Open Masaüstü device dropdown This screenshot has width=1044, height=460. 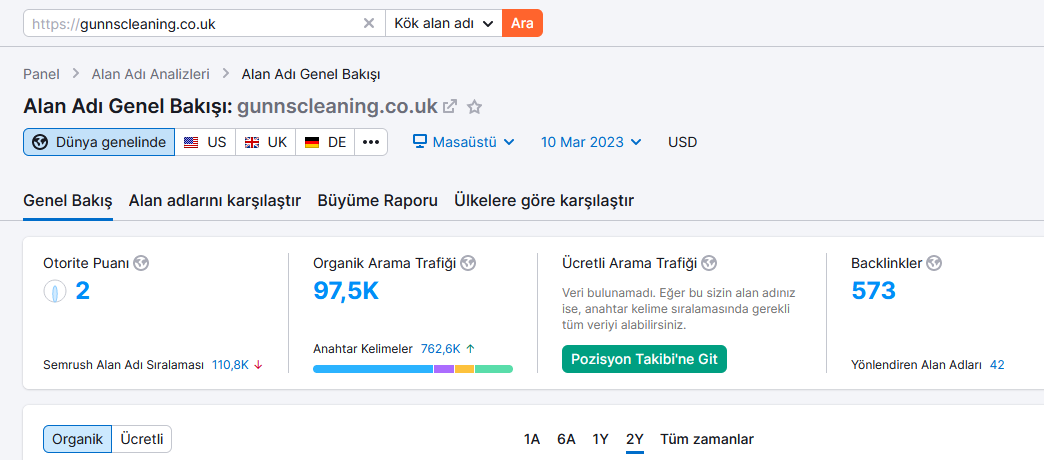click(463, 142)
